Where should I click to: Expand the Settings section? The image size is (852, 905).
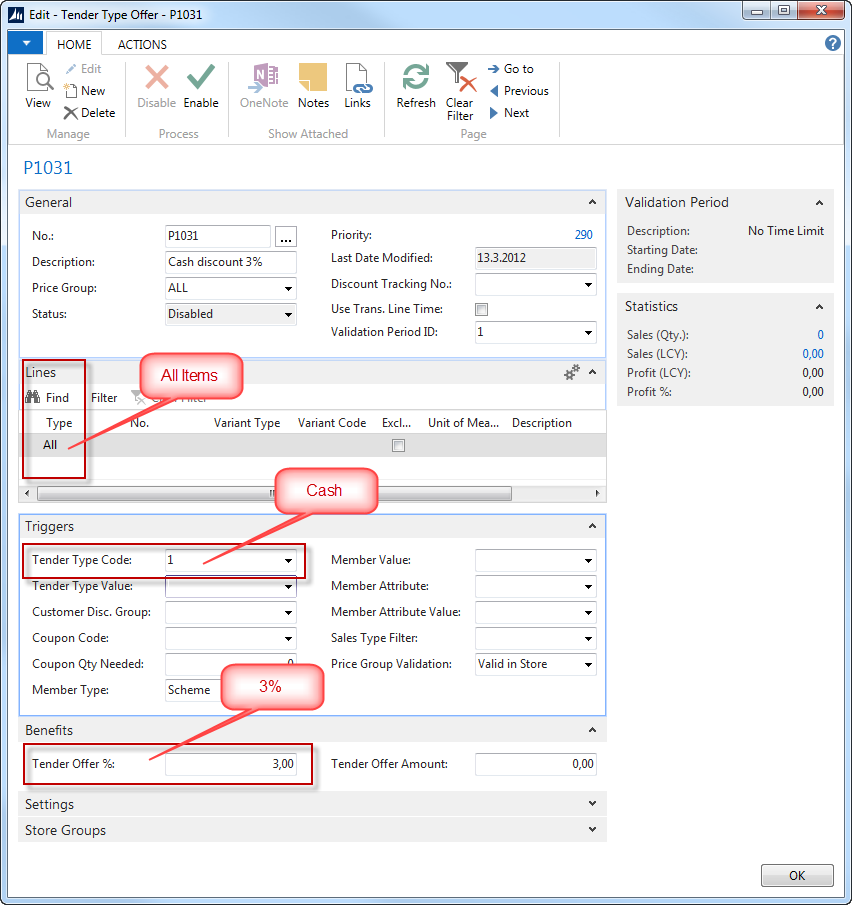(593, 804)
